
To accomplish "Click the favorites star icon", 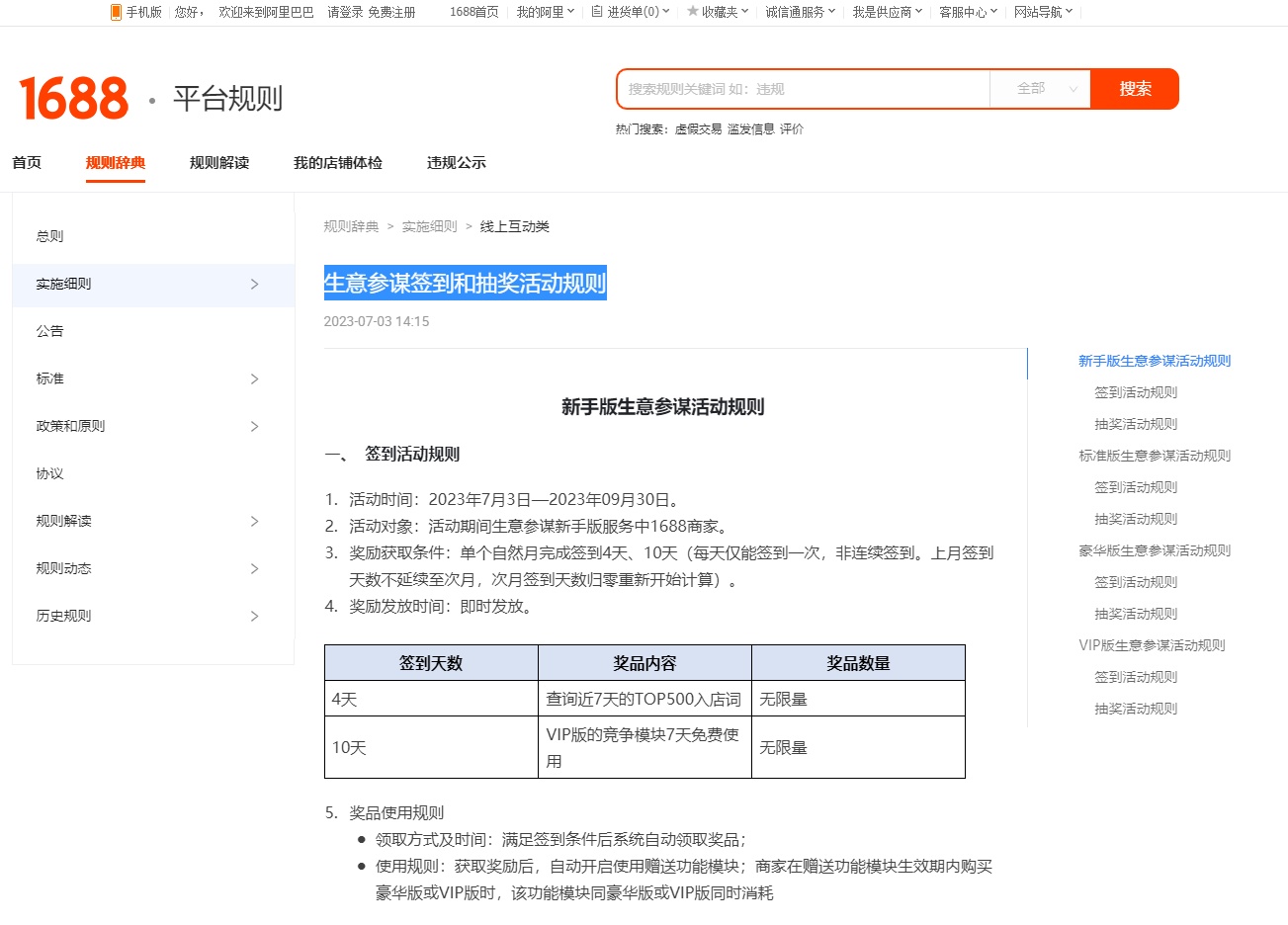I will (693, 12).
